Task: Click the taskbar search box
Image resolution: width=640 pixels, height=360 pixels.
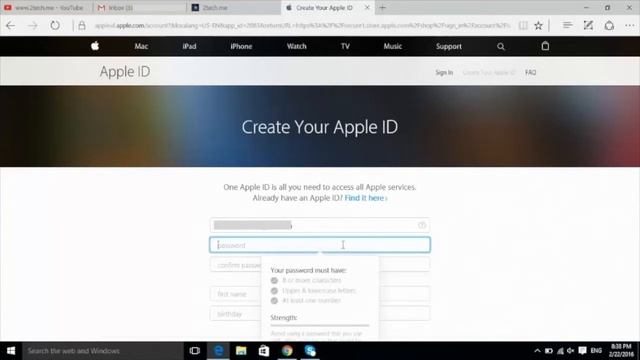Action: coord(102,351)
